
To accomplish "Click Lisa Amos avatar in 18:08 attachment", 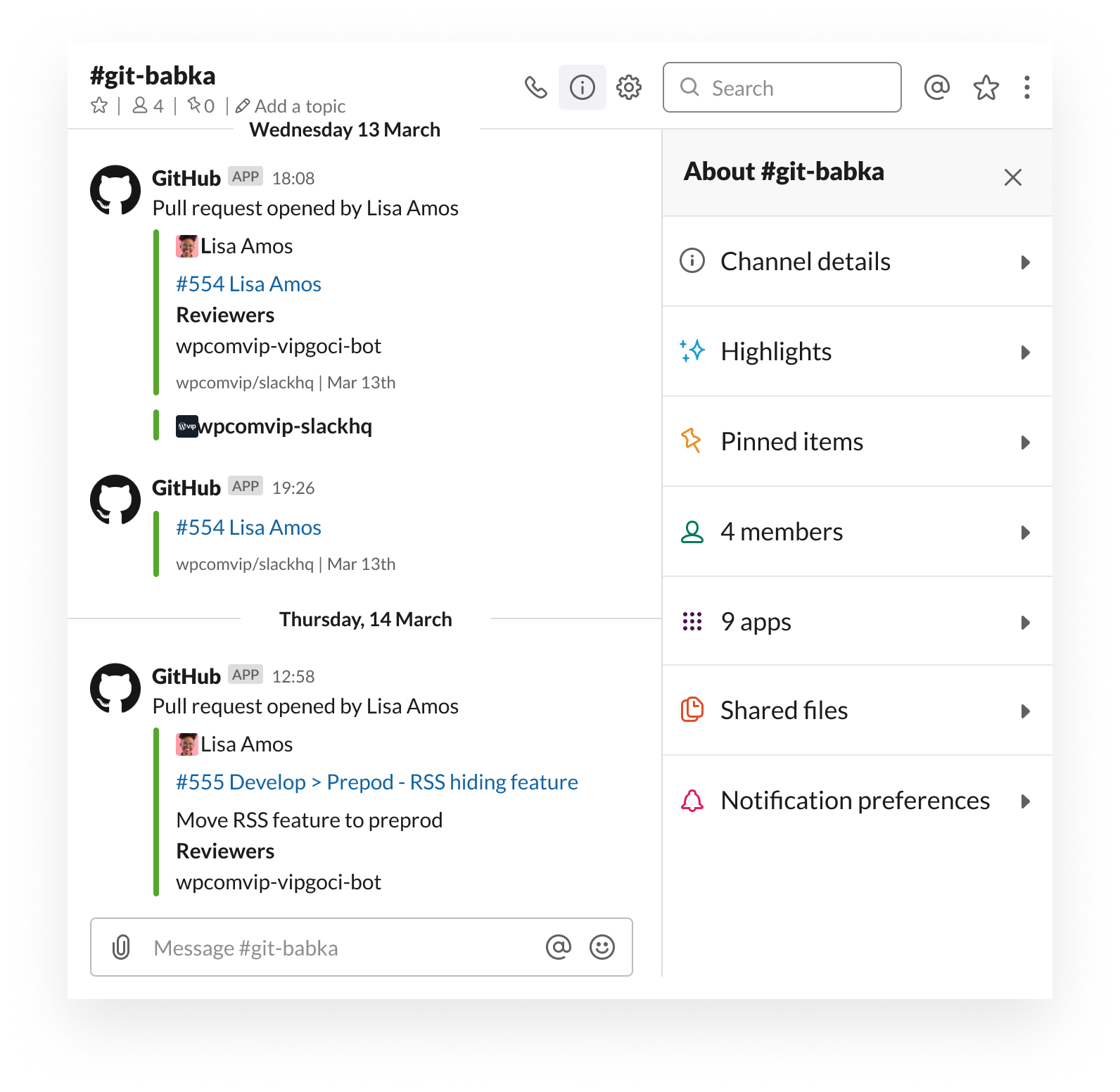I will coord(187,246).
